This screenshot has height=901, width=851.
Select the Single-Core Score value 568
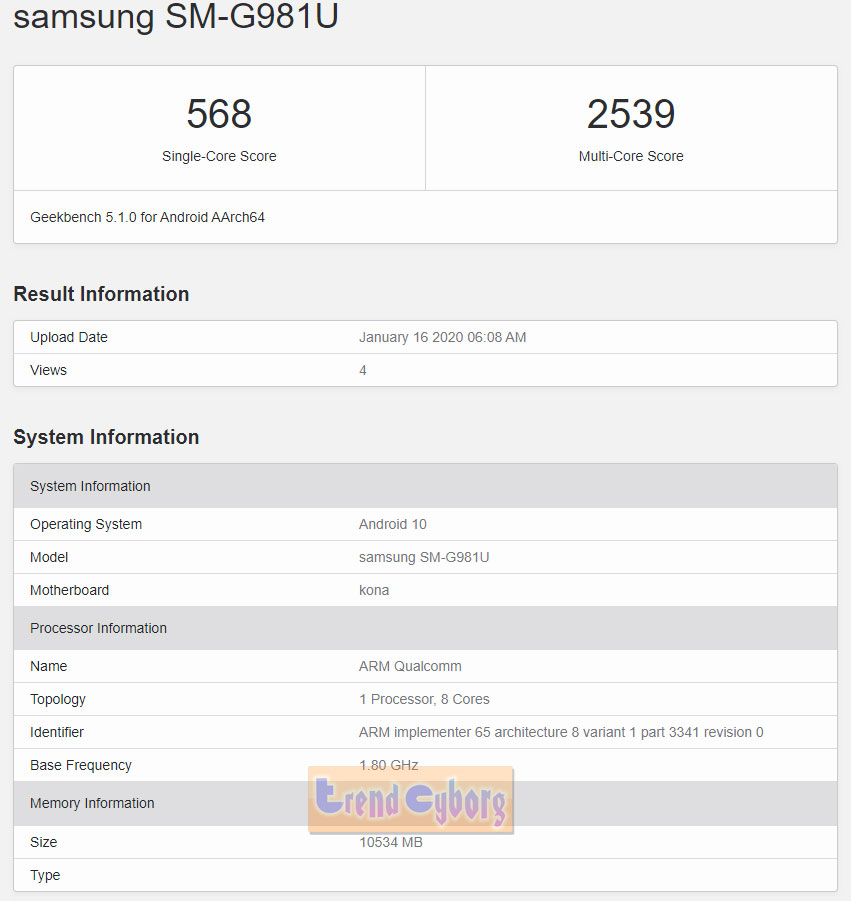click(218, 113)
